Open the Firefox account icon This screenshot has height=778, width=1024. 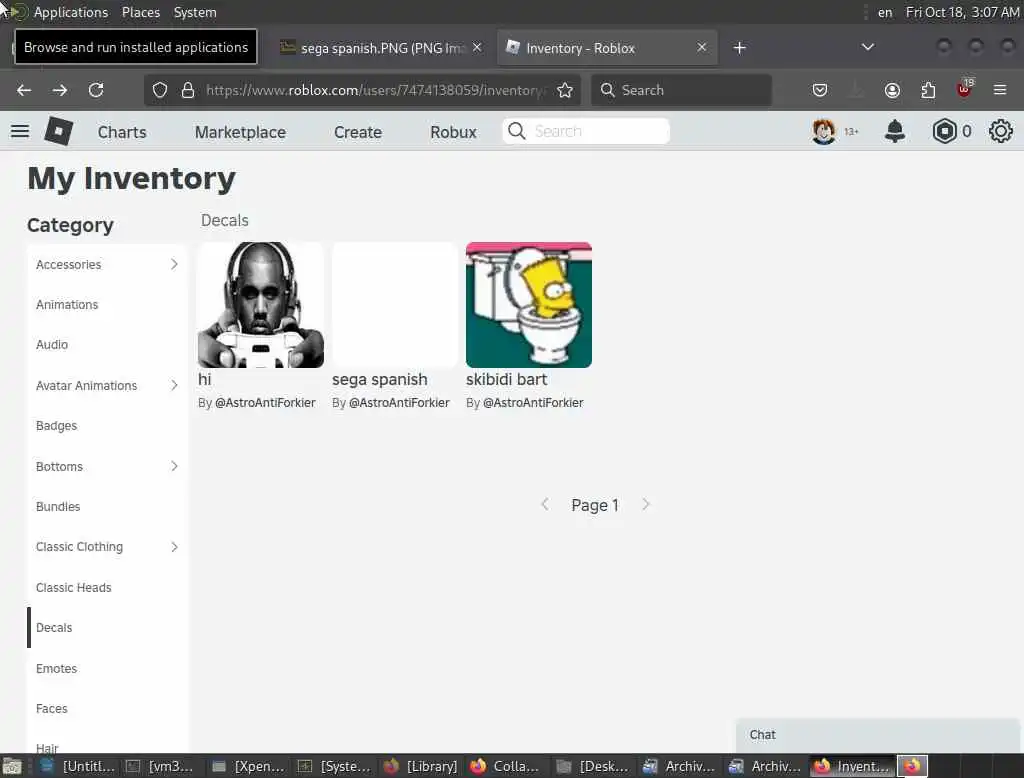coord(892,90)
